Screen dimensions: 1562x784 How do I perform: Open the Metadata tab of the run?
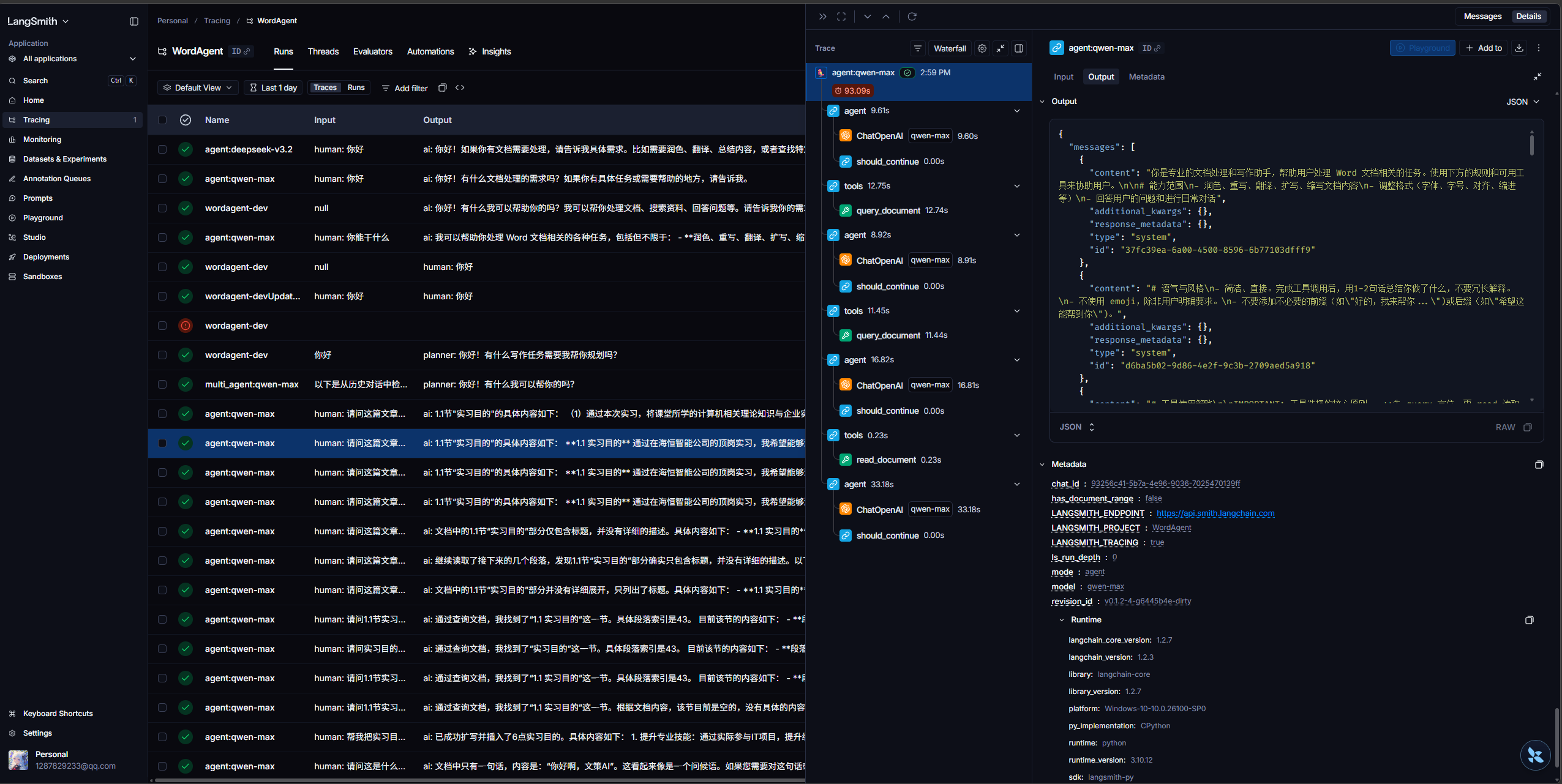point(1146,77)
